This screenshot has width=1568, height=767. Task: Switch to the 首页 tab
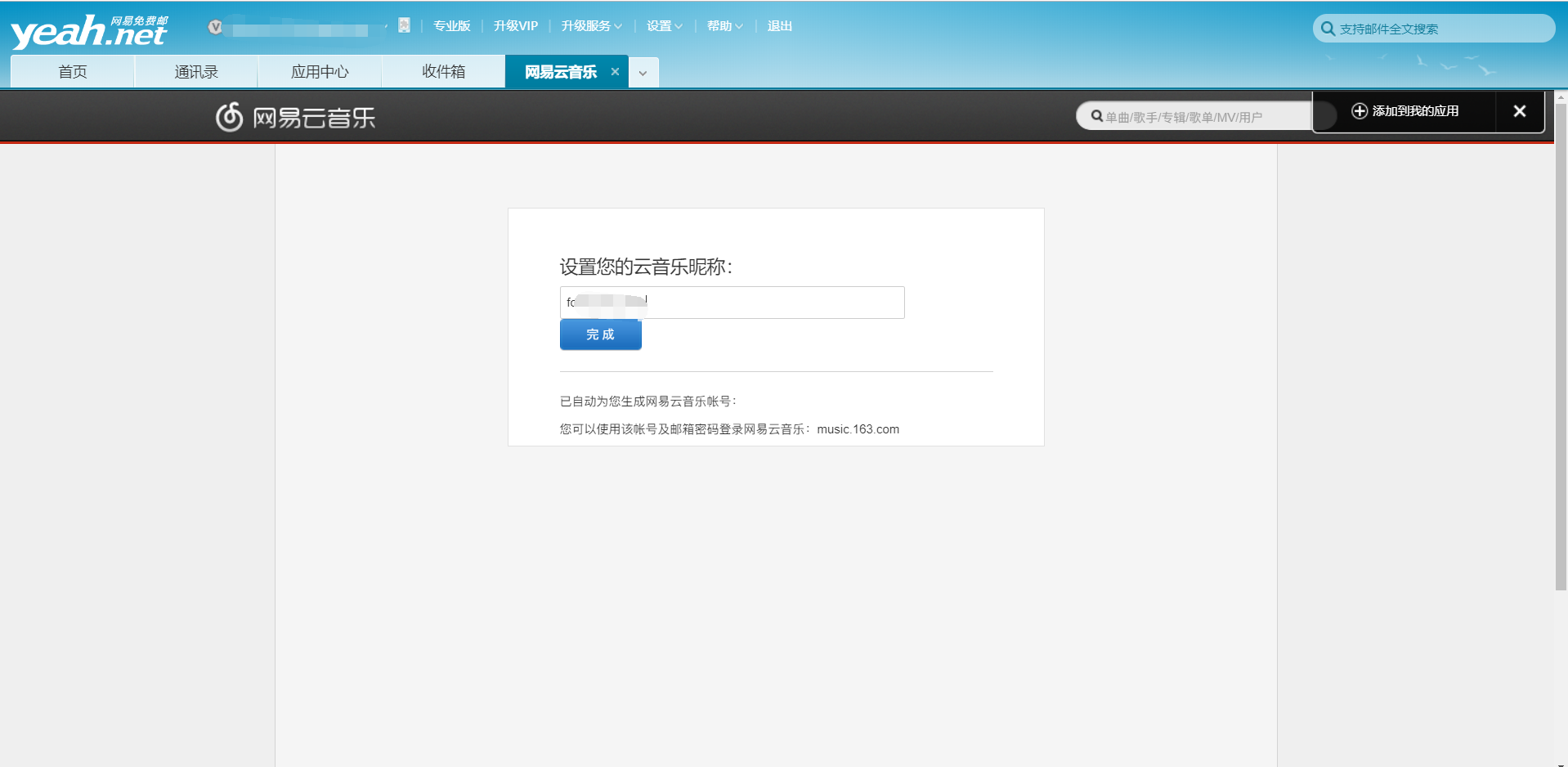tap(73, 72)
